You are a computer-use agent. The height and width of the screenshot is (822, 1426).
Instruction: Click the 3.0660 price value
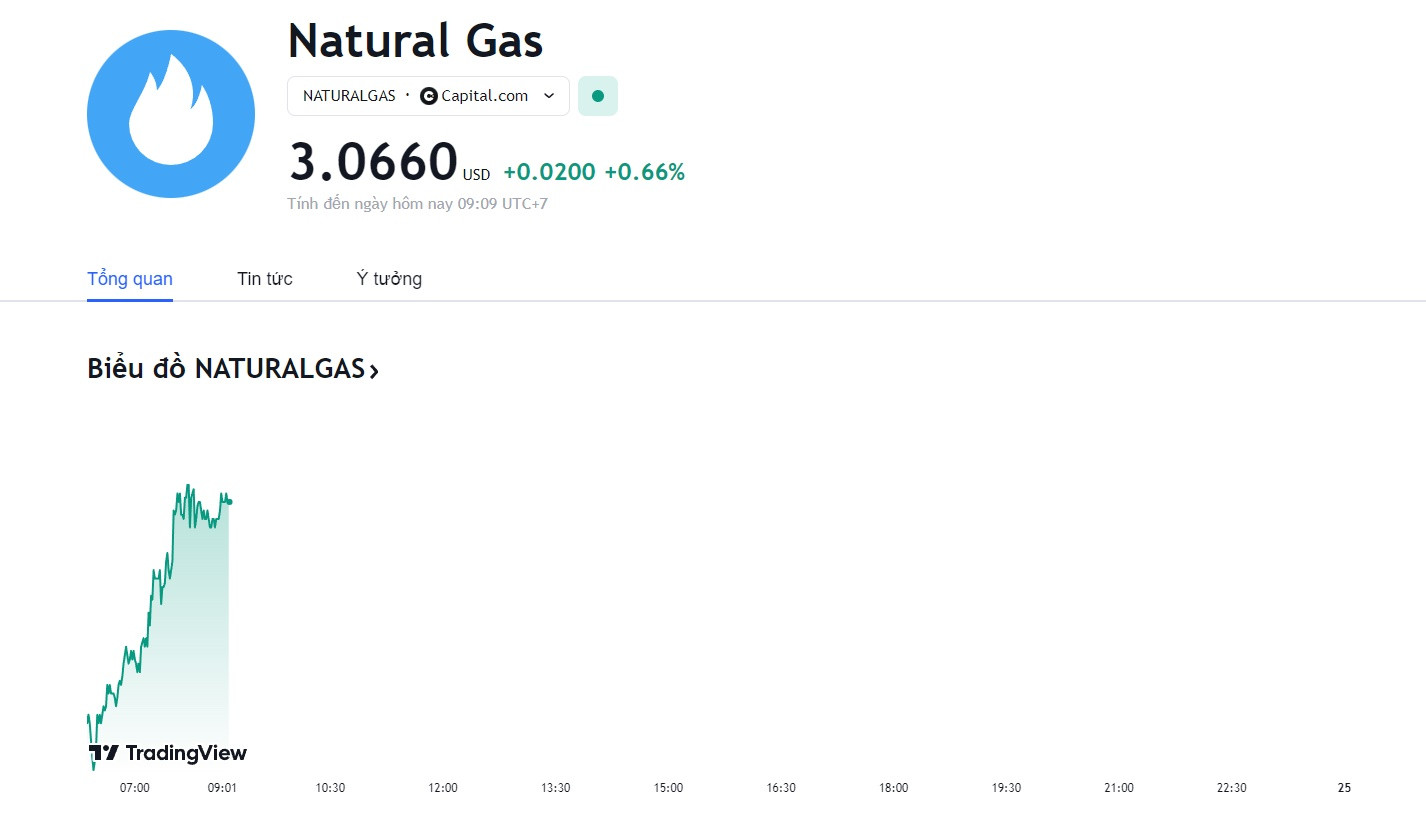[373, 162]
